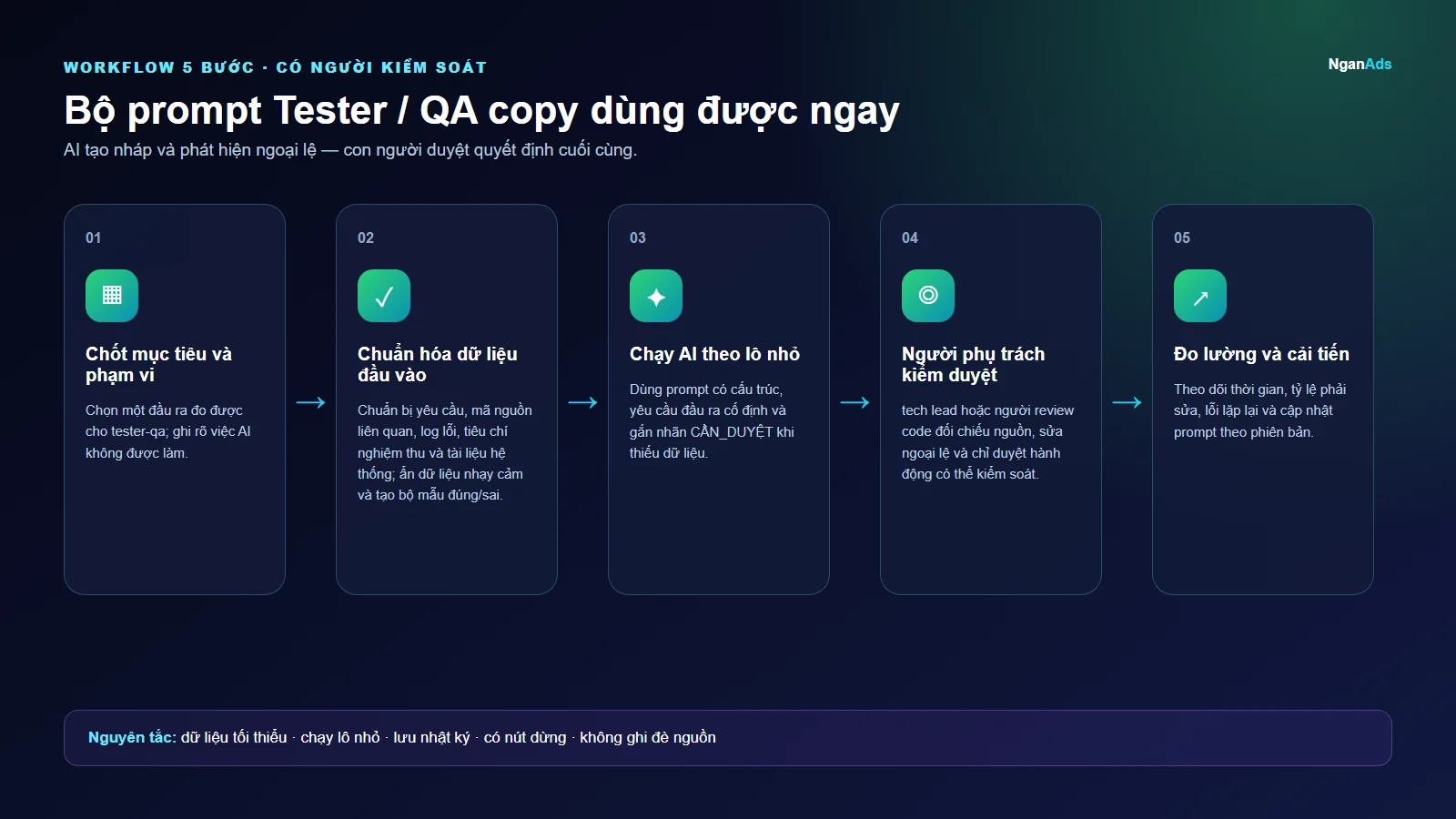
Task: Click the description starting 'Theo dõi thời gian, tỷ lệ phải sửa'
Action: [x=1259, y=410]
